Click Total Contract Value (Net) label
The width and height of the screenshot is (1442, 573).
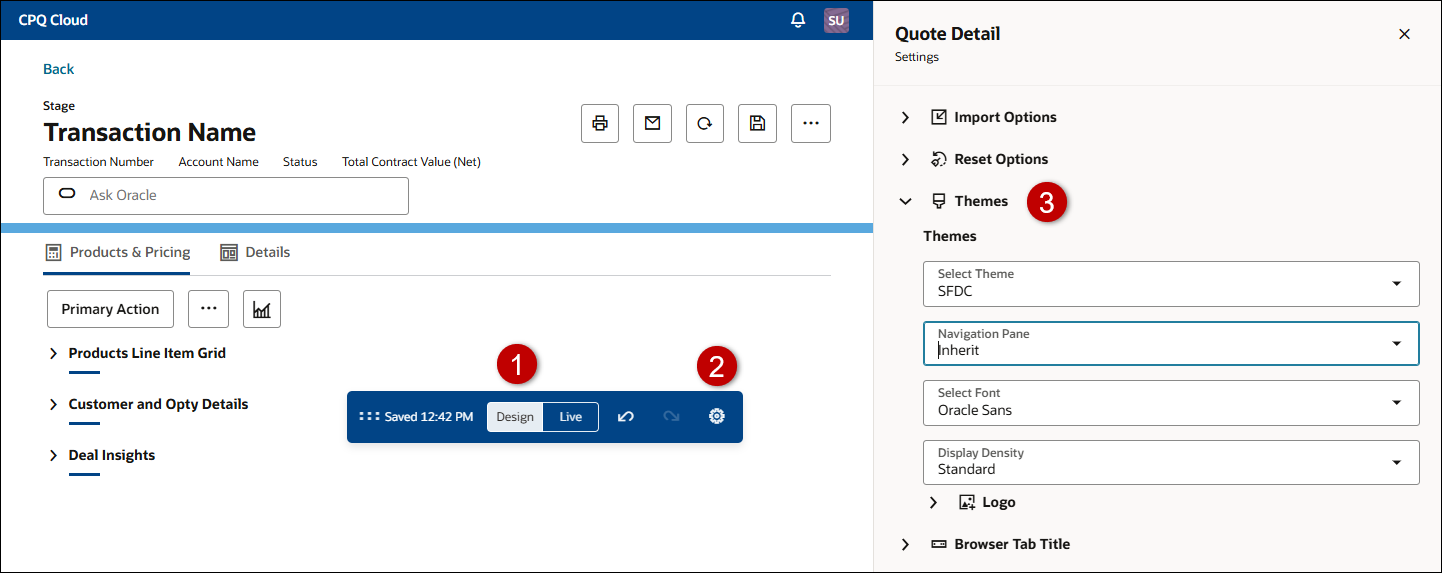click(411, 162)
